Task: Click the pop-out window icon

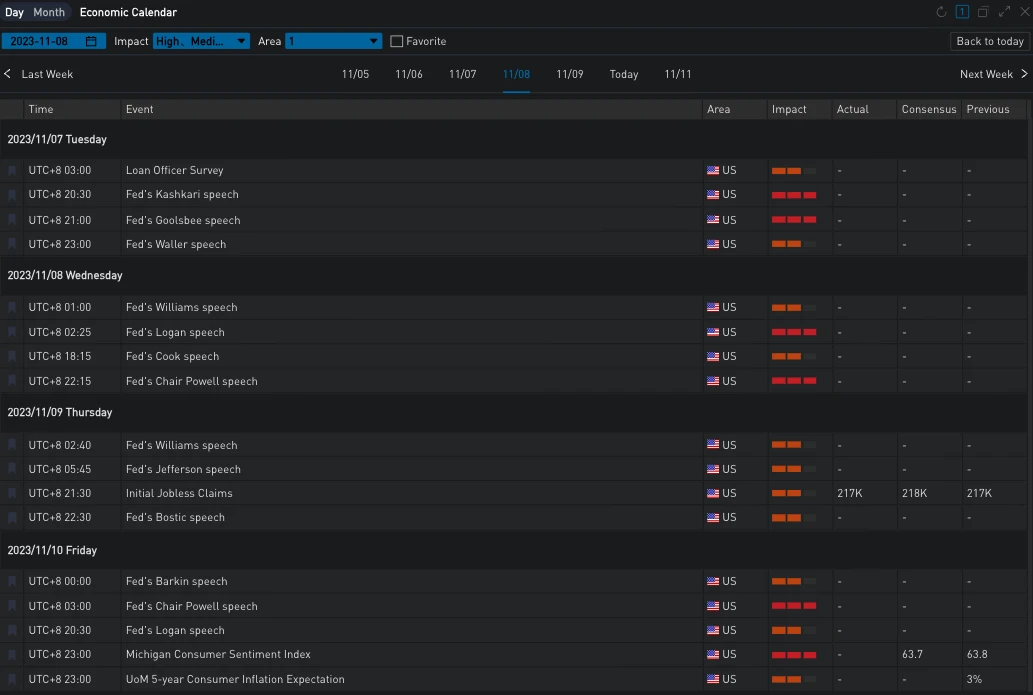Action: 983,12
